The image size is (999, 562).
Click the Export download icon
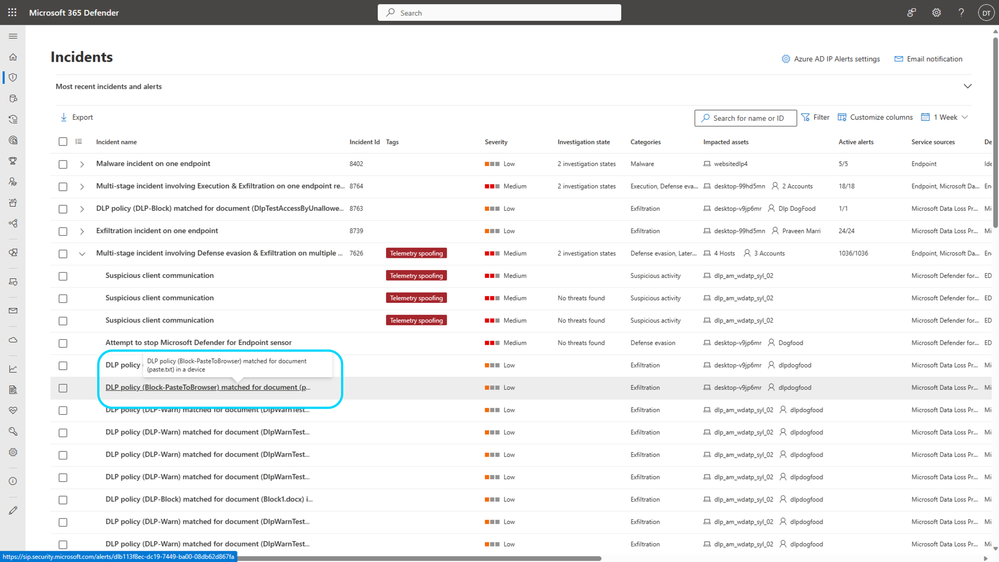coord(64,117)
